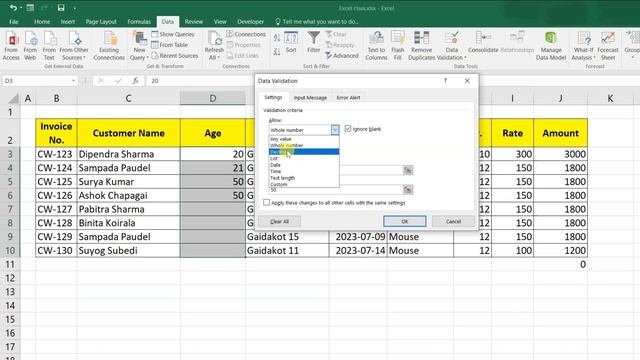640x360 pixels.
Task: Click range selector icon beside Maximum field
Action: tap(408, 189)
